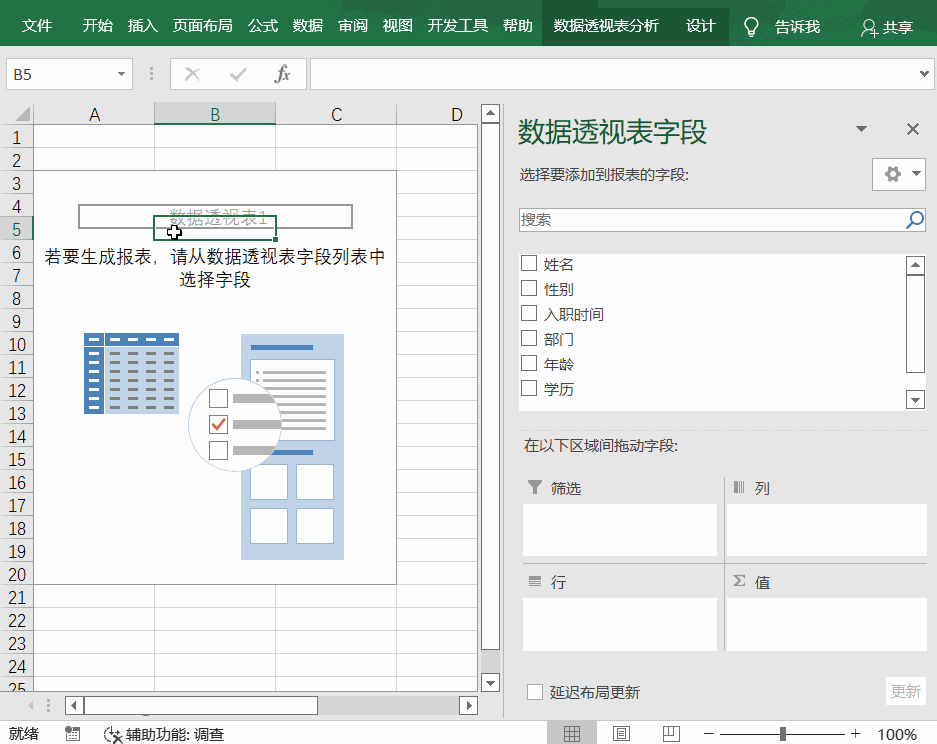
Task: Open the dropdown arrow beside the gear tools
Action: click(915, 174)
